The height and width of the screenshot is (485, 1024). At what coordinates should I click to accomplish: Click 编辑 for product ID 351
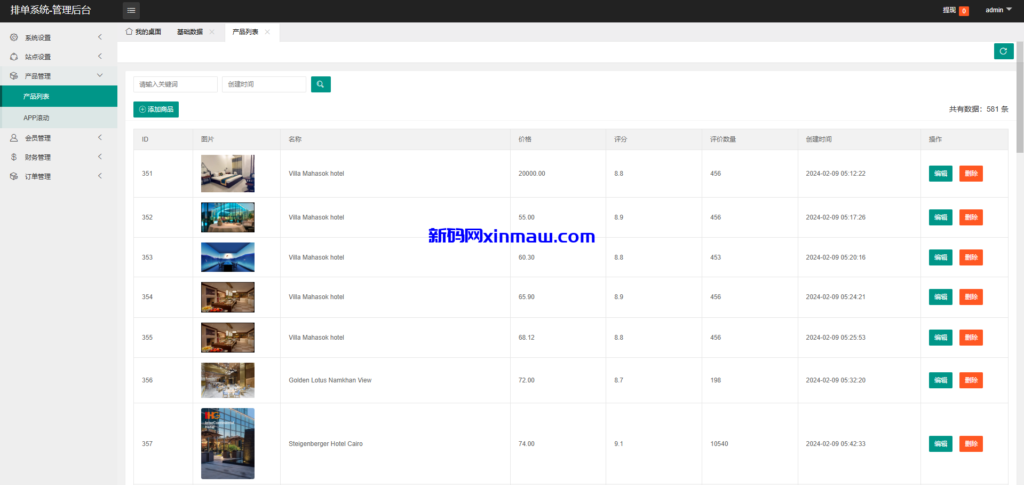(940, 174)
